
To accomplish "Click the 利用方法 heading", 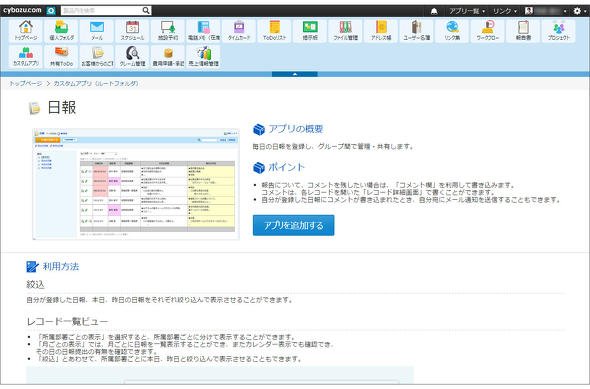I will [61, 266].
